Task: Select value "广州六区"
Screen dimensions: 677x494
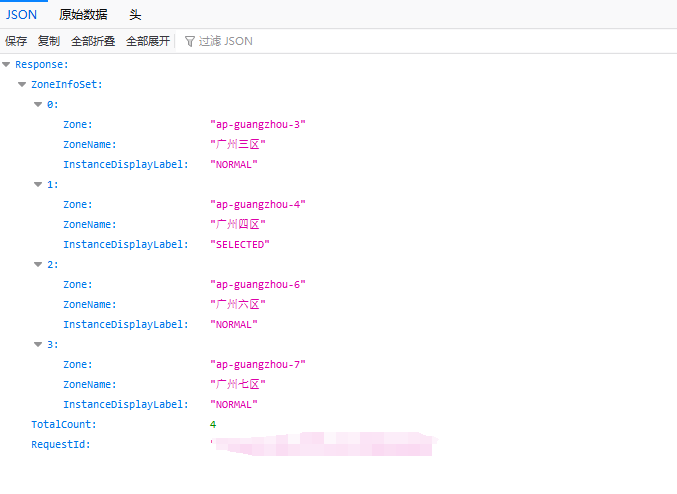Action: (238, 304)
